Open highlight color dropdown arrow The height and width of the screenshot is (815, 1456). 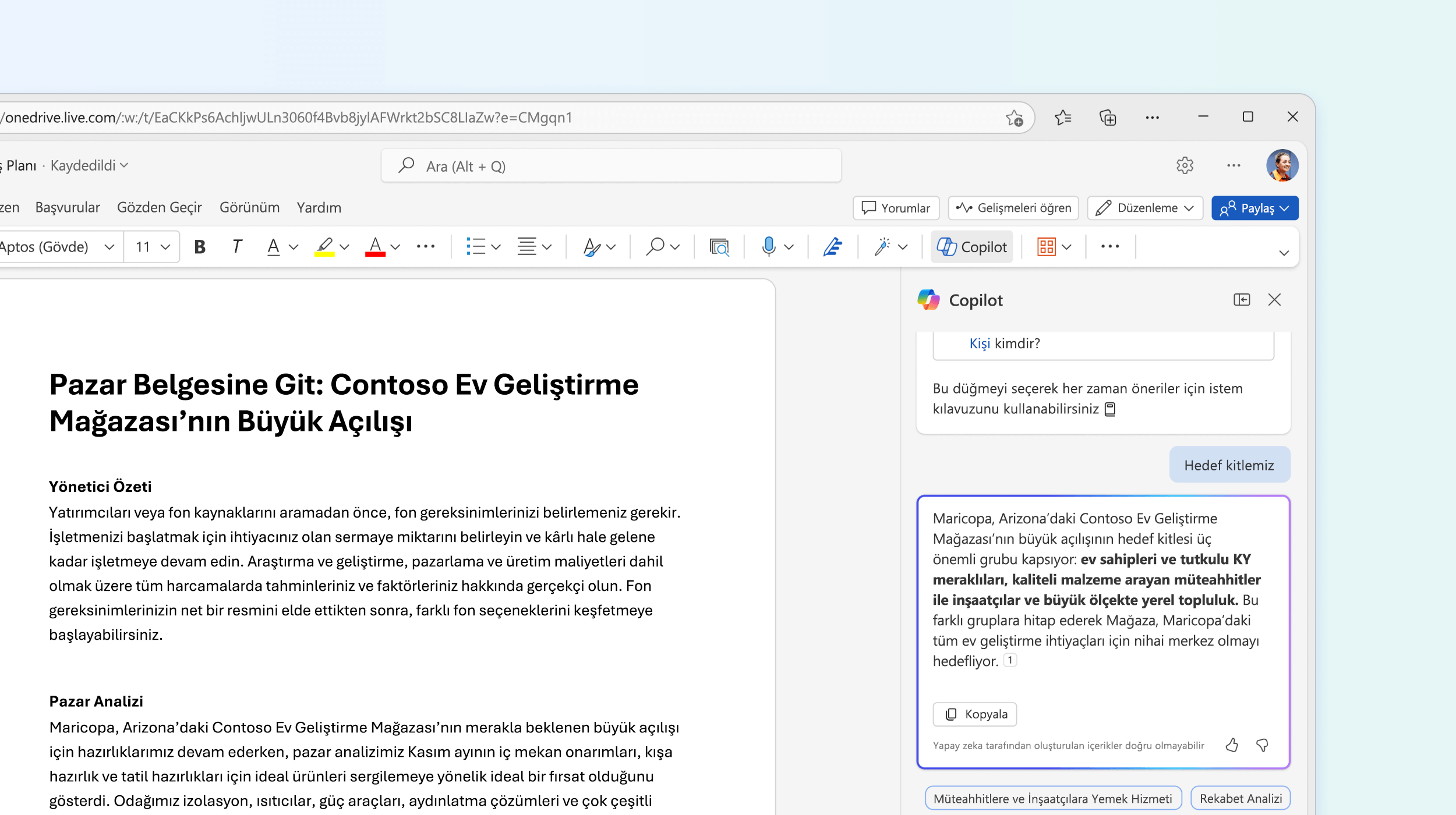click(x=345, y=247)
